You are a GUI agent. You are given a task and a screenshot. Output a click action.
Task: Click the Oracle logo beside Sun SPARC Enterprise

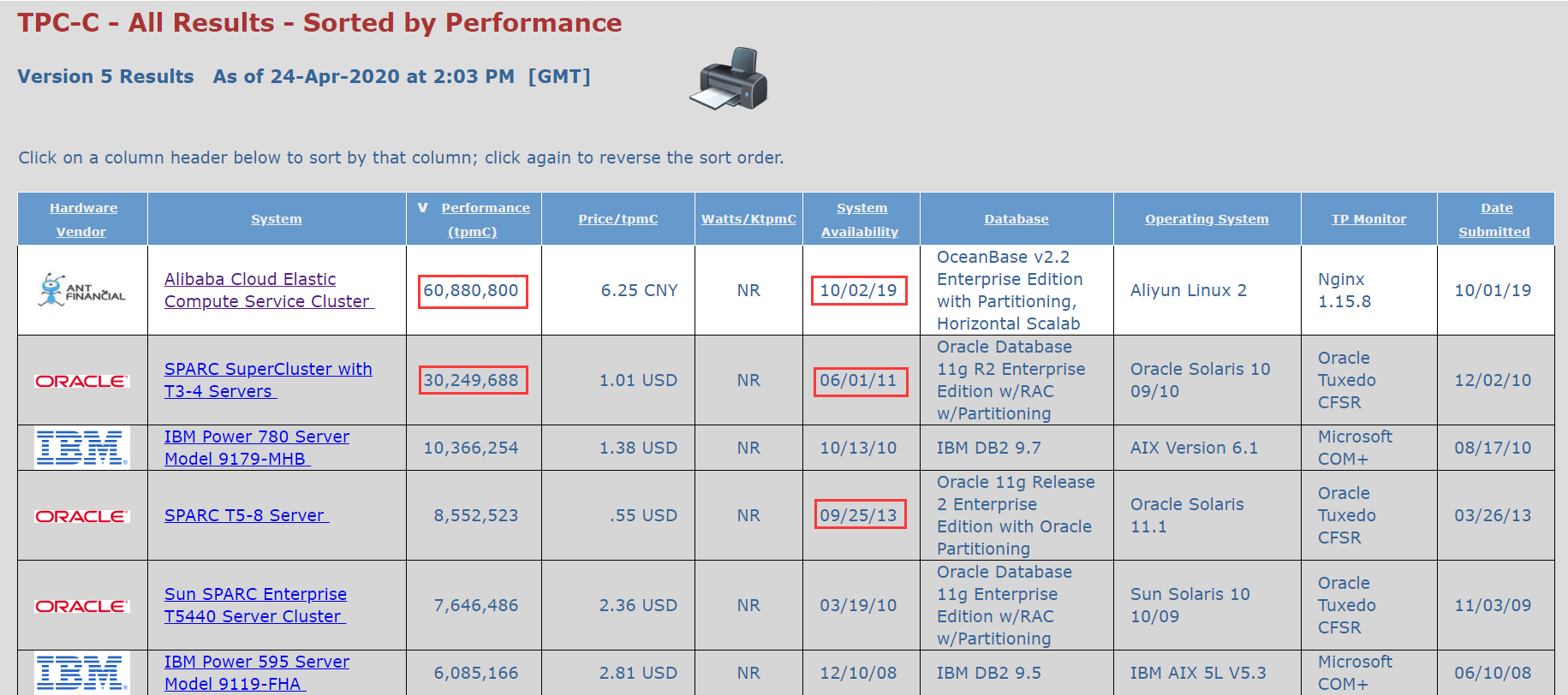pyautogui.click(x=82, y=606)
